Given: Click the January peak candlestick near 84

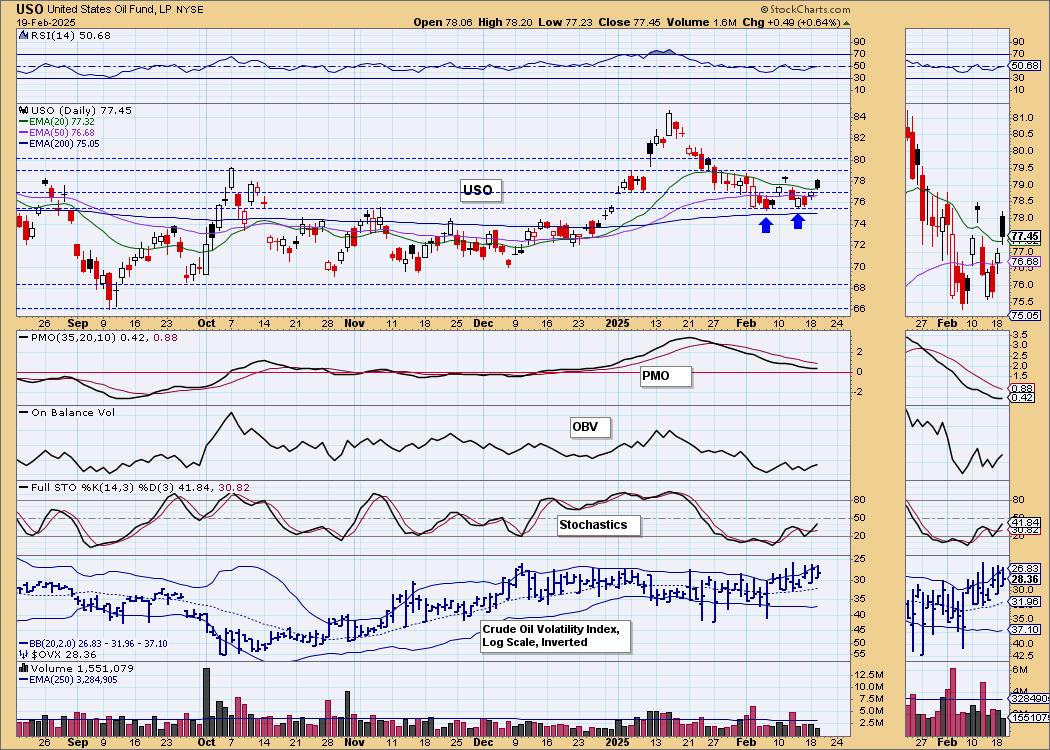Looking at the screenshot, I should pyautogui.click(x=668, y=125).
